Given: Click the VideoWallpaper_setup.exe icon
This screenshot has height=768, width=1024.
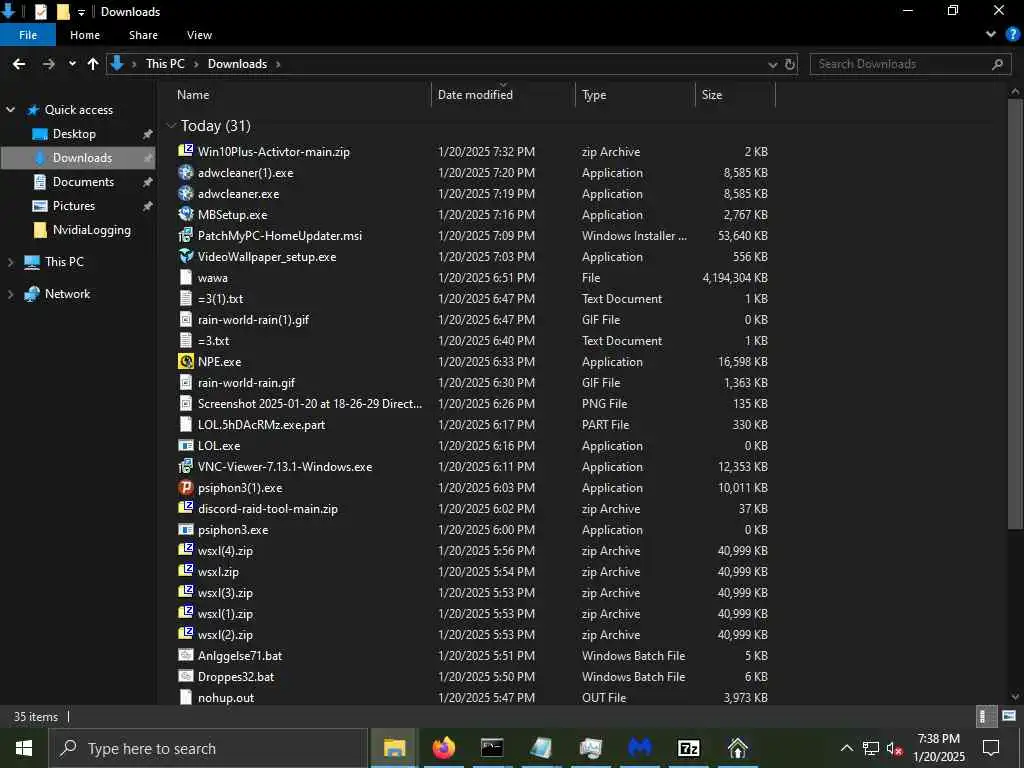Looking at the screenshot, I should coord(186,256).
